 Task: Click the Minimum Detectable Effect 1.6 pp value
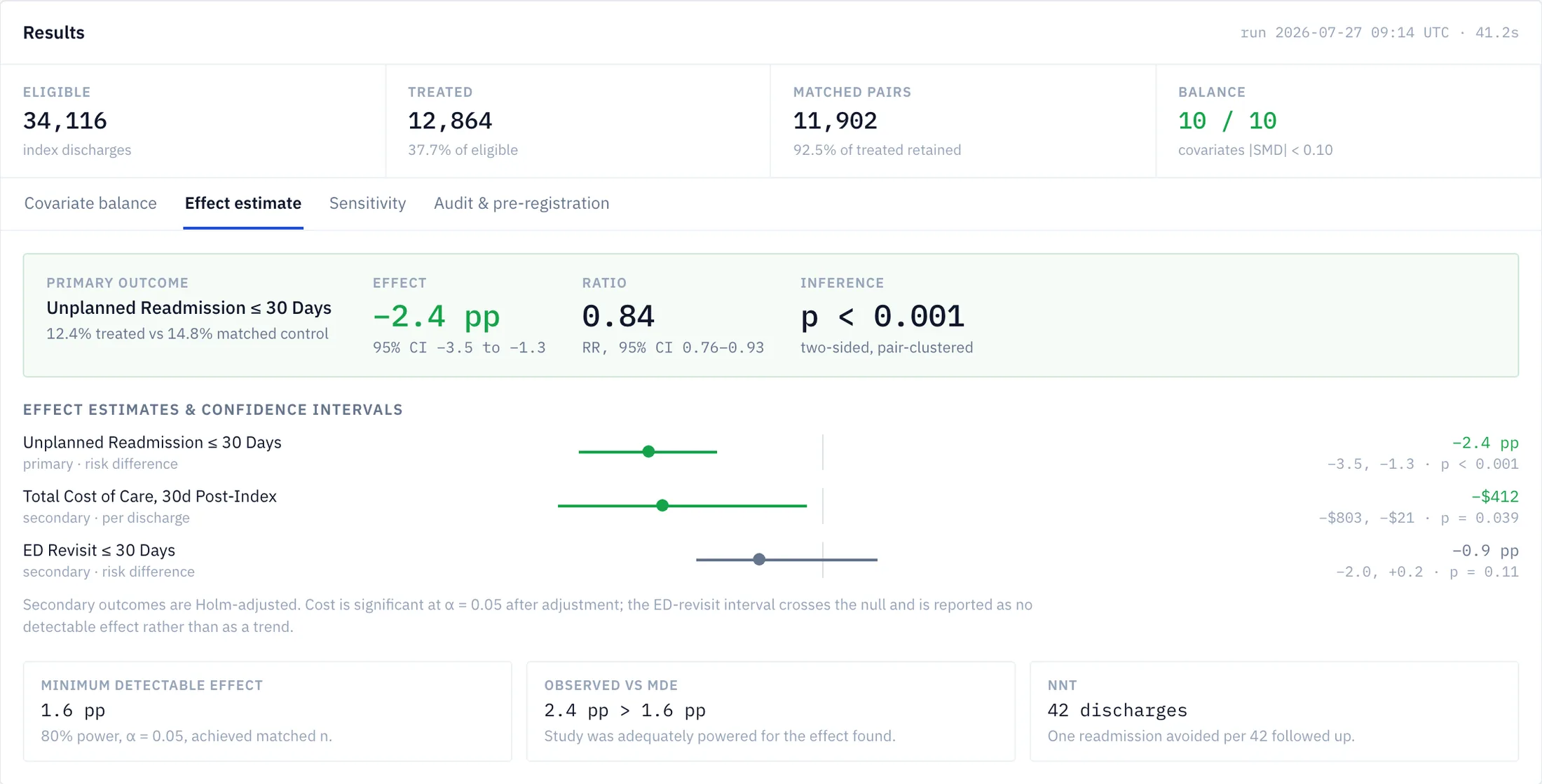click(73, 710)
